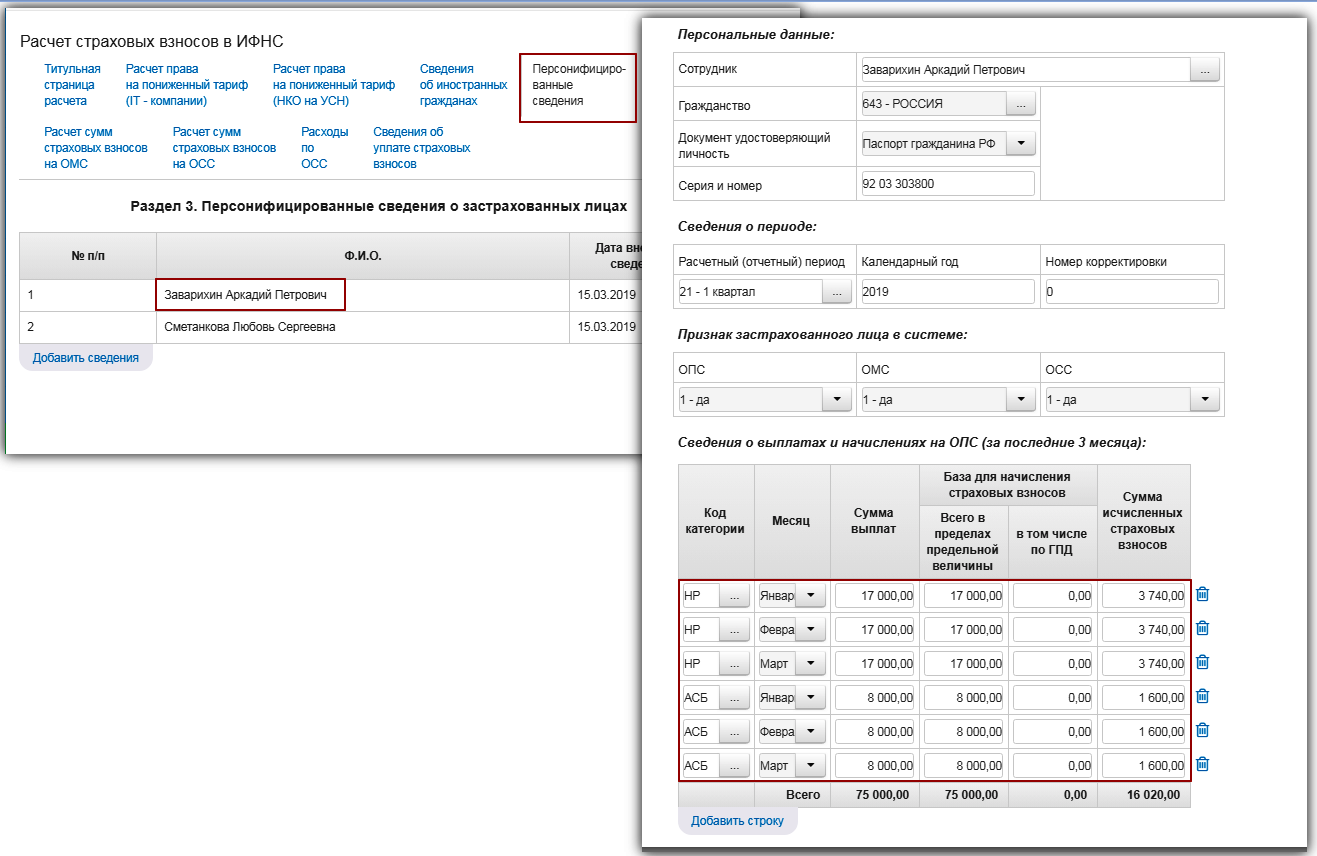Expand the ОПС insured status dropdown
The image size is (1317, 856).
pyautogui.click(x=837, y=400)
